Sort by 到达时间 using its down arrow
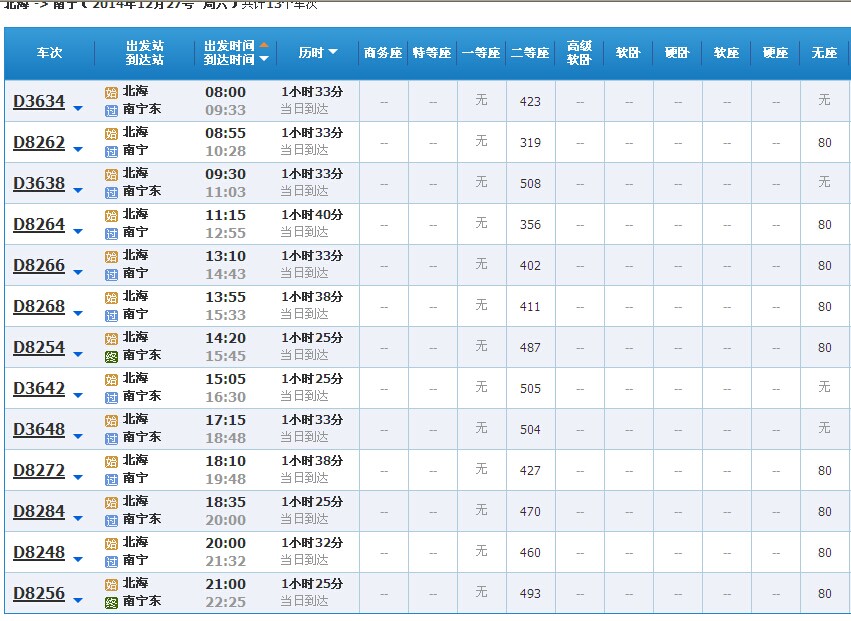Viewport: 851px width, 621px height. click(x=263, y=61)
